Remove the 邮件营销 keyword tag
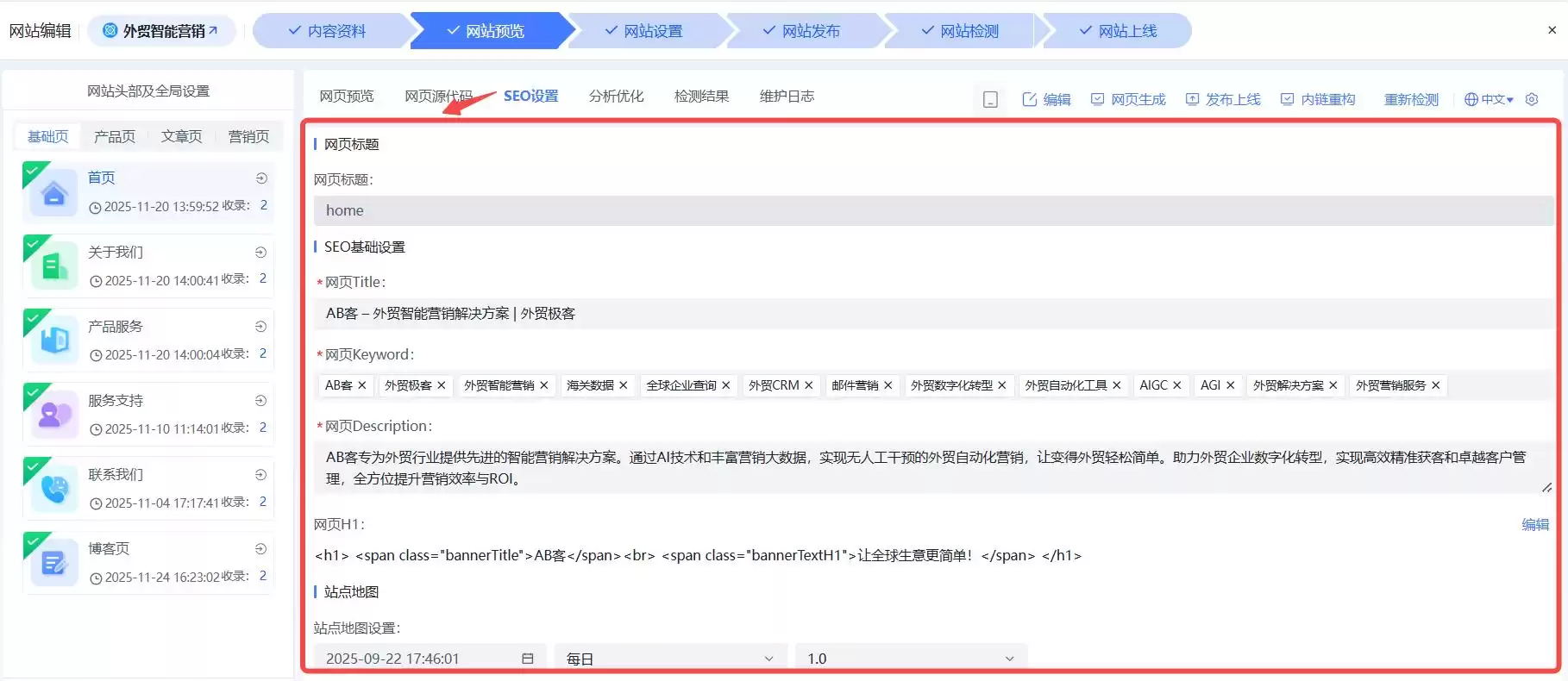 pyautogui.click(x=888, y=385)
